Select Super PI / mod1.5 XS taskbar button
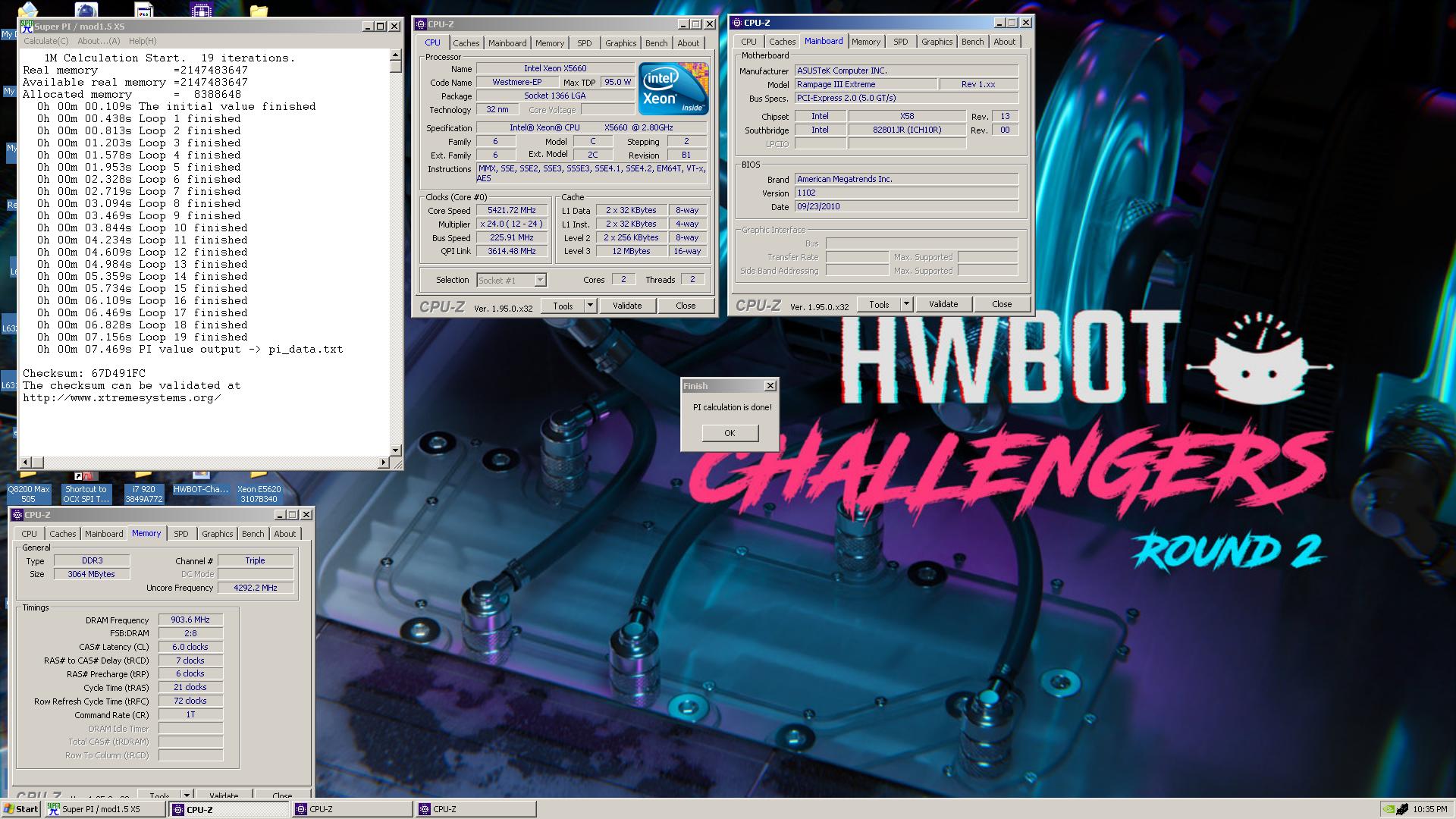Screen dimensions: 1456x819 point(105,809)
